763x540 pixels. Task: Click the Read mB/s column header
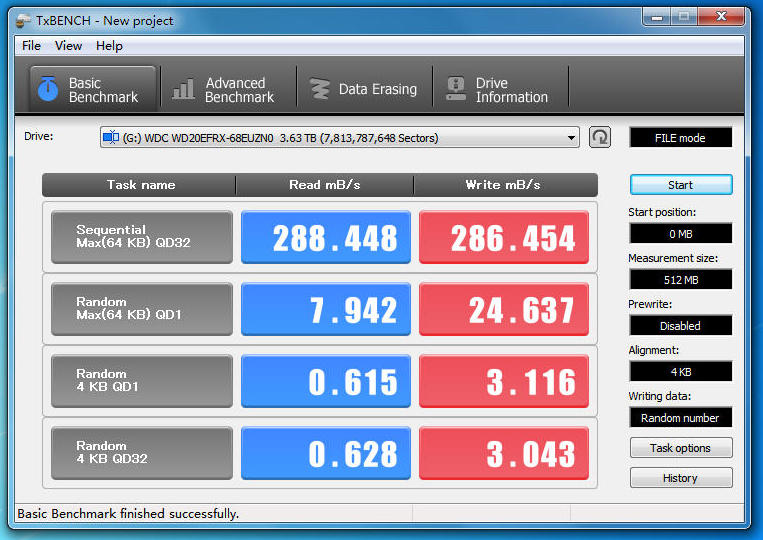[x=325, y=185]
